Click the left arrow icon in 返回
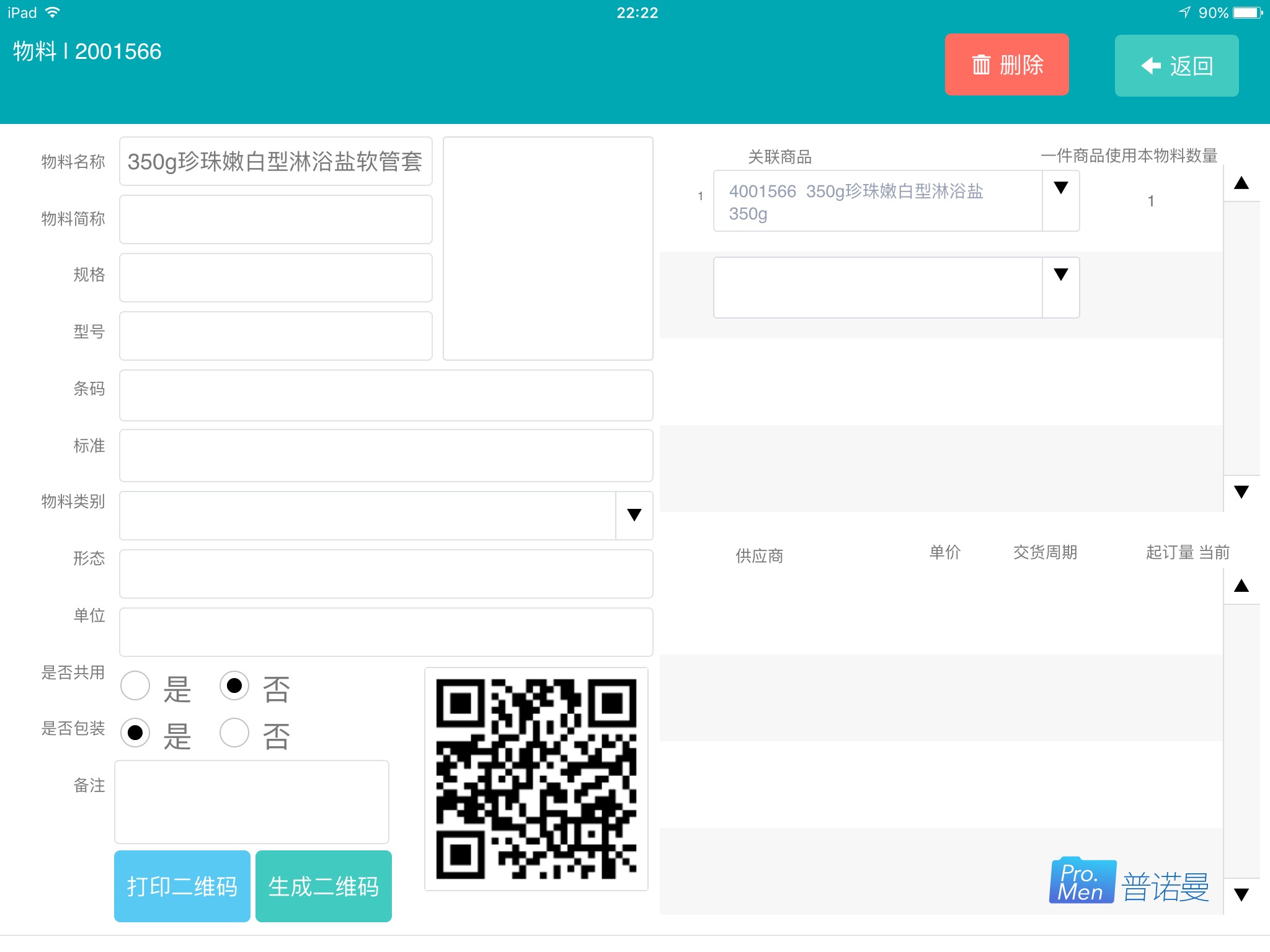Viewport: 1270px width, 952px height. [x=1151, y=66]
